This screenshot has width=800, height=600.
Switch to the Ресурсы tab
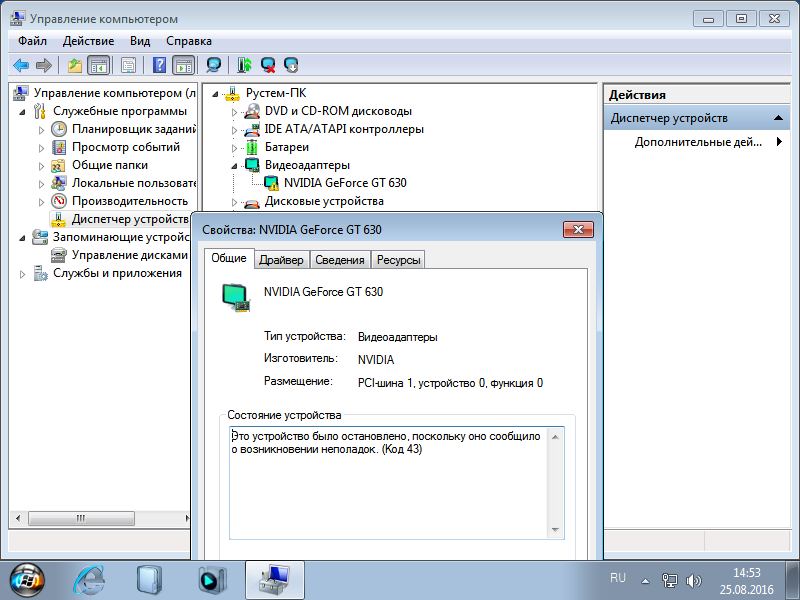tap(398, 260)
